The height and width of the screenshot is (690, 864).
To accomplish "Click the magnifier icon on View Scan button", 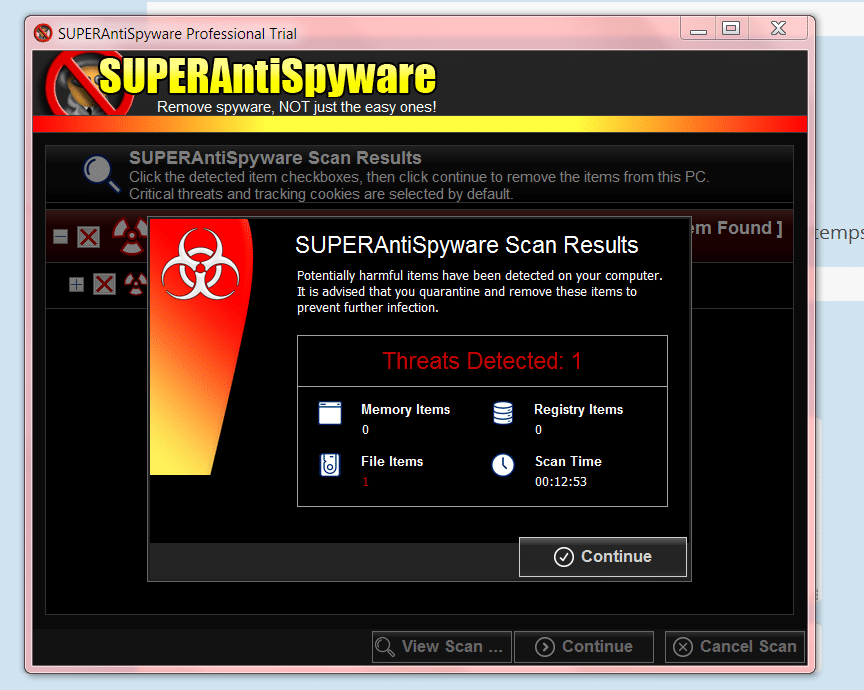I will (x=385, y=646).
